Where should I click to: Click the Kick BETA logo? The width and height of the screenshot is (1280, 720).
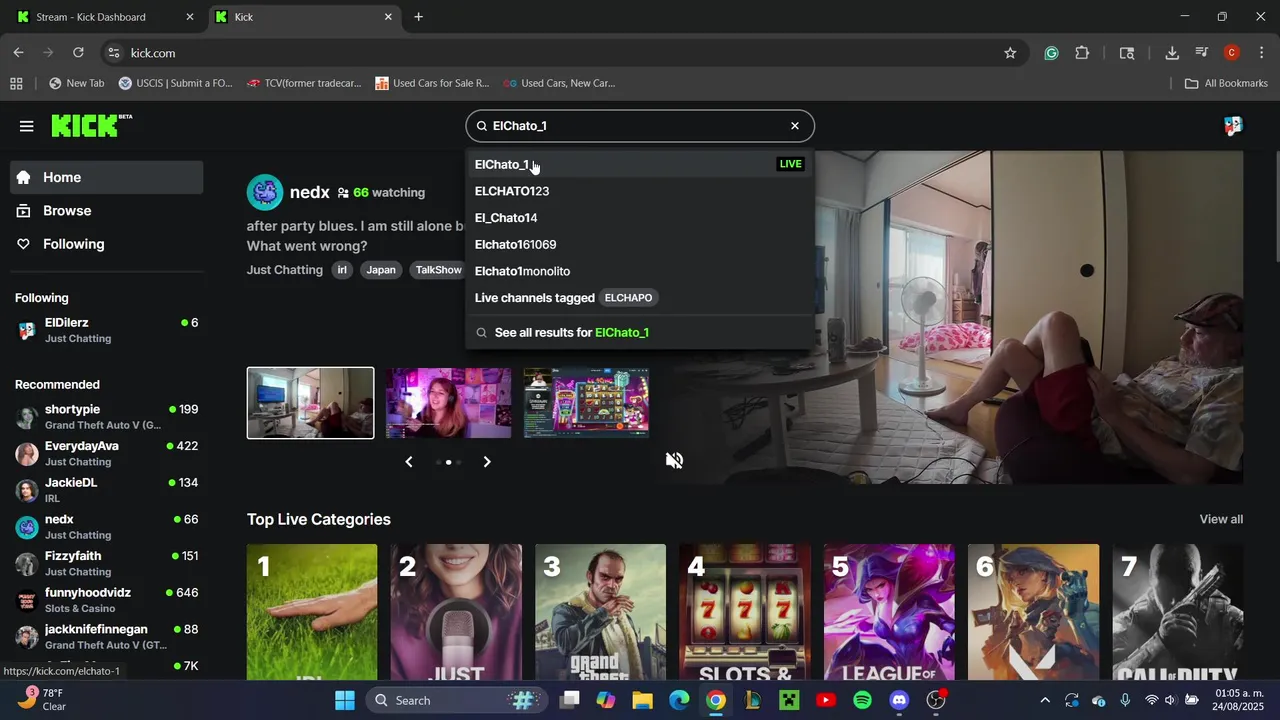click(x=91, y=125)
